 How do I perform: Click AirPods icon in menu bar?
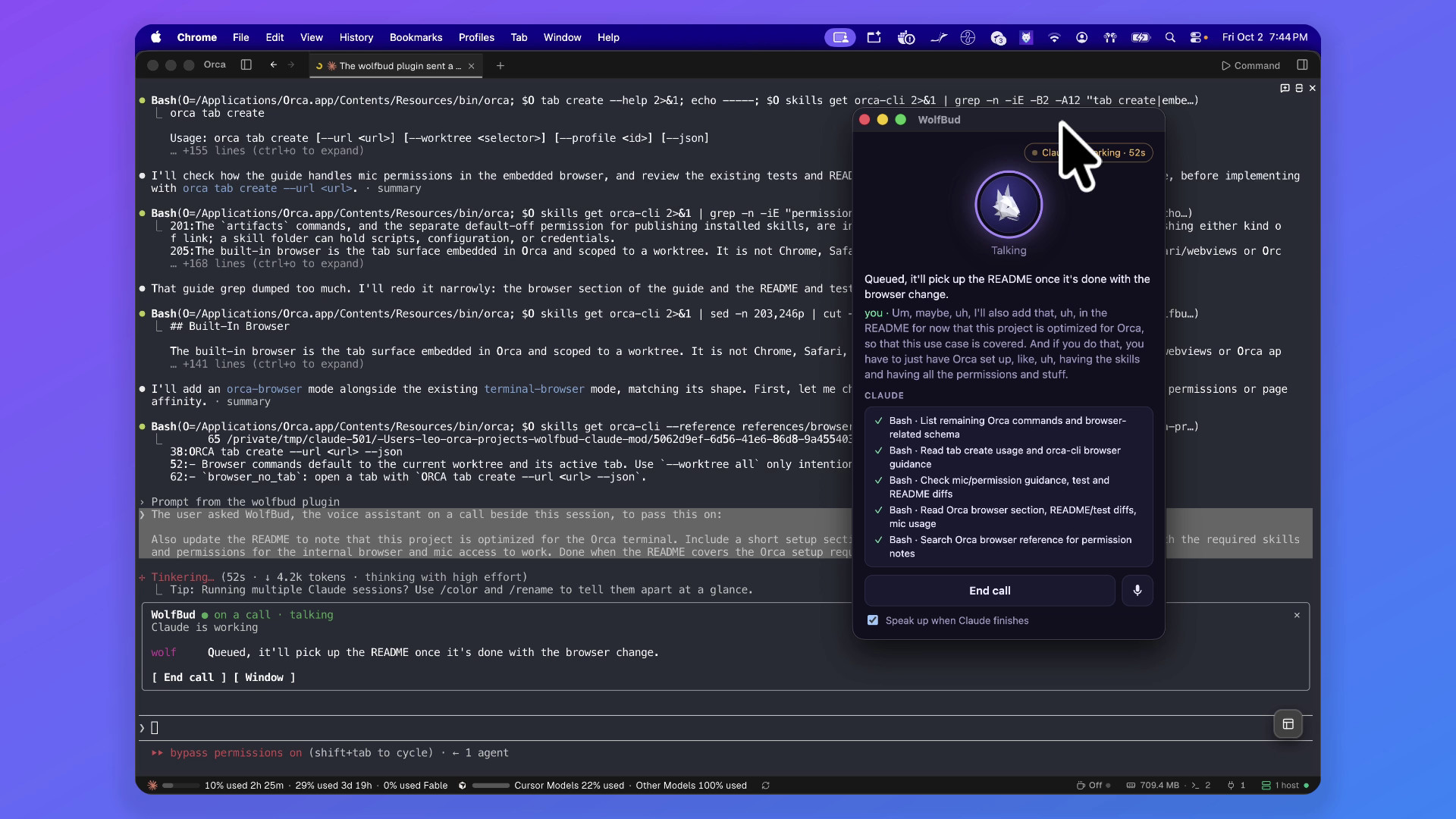pos(1110,37)
